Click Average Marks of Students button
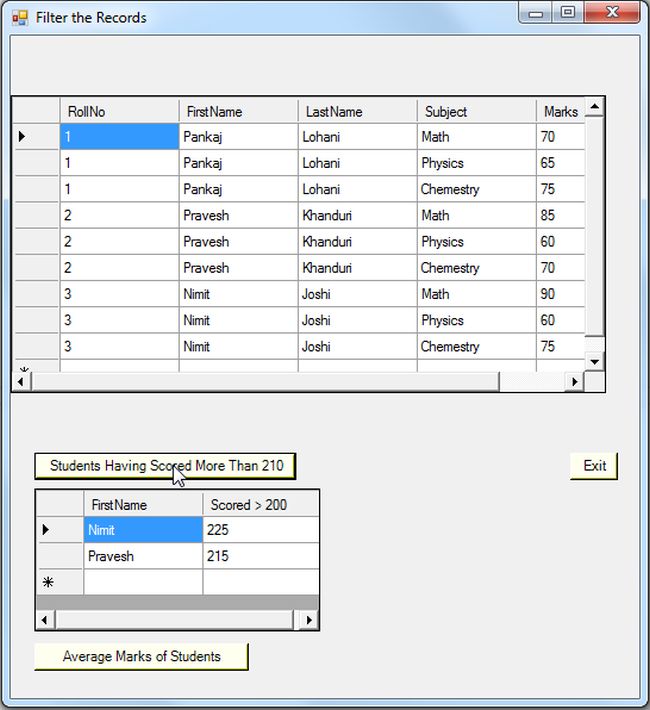 141,657
